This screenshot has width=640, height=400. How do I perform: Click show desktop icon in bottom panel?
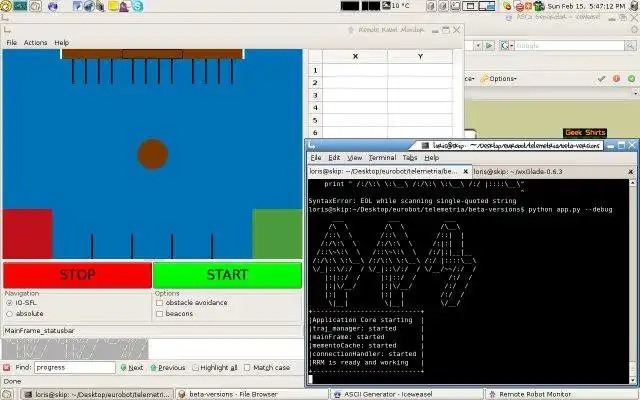point(7,394)
